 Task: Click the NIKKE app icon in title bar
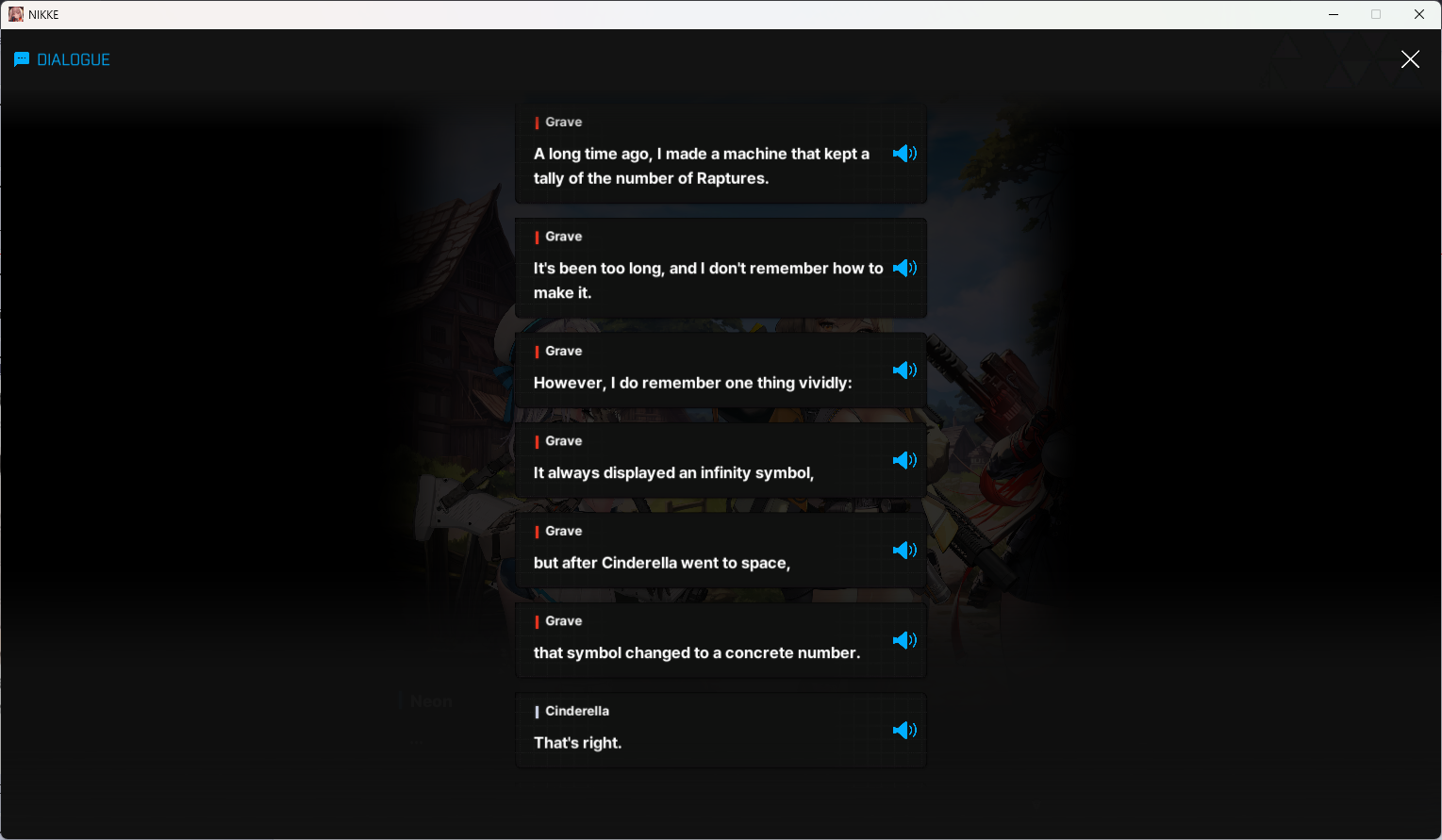coord(16,14)
